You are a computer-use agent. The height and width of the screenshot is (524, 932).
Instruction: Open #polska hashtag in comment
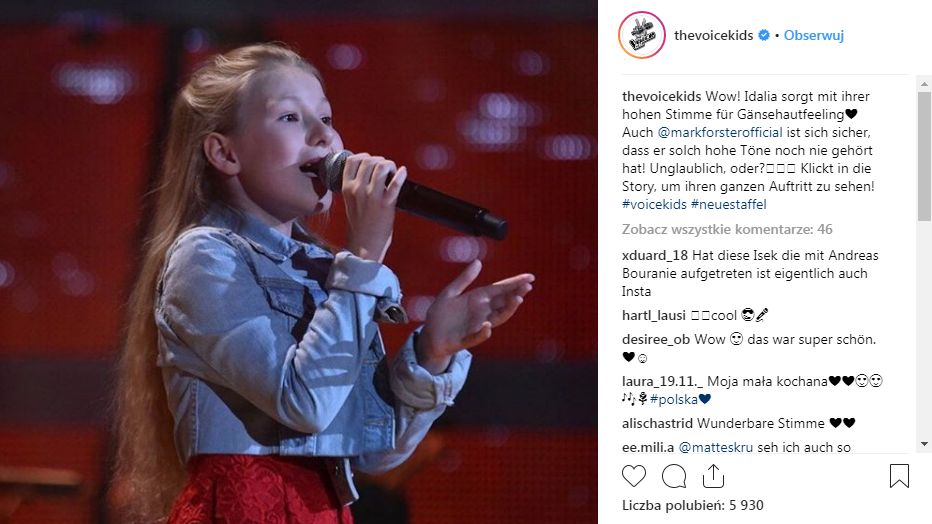click(674, 399)
